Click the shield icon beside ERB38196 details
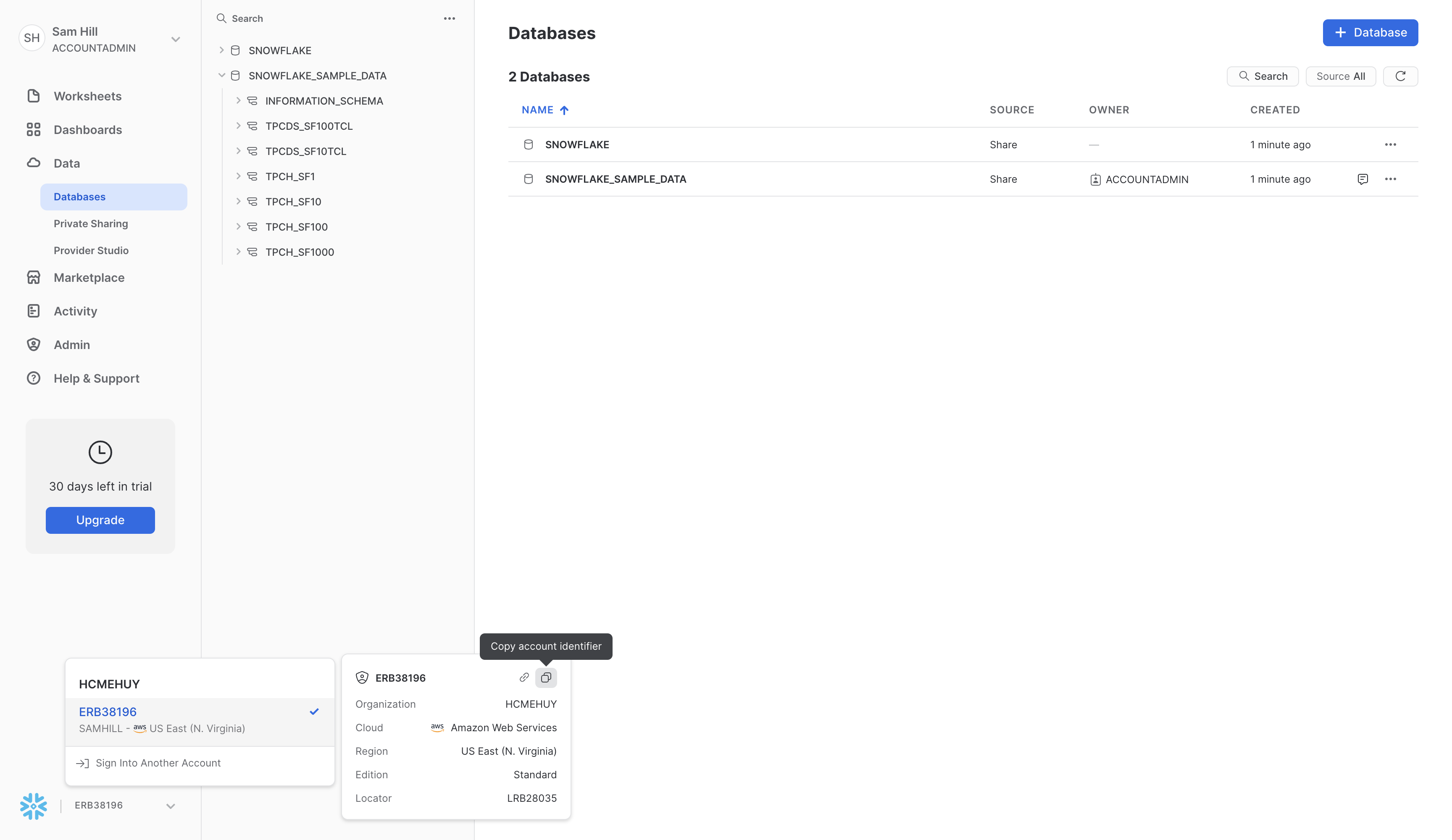 click(362, 677)
